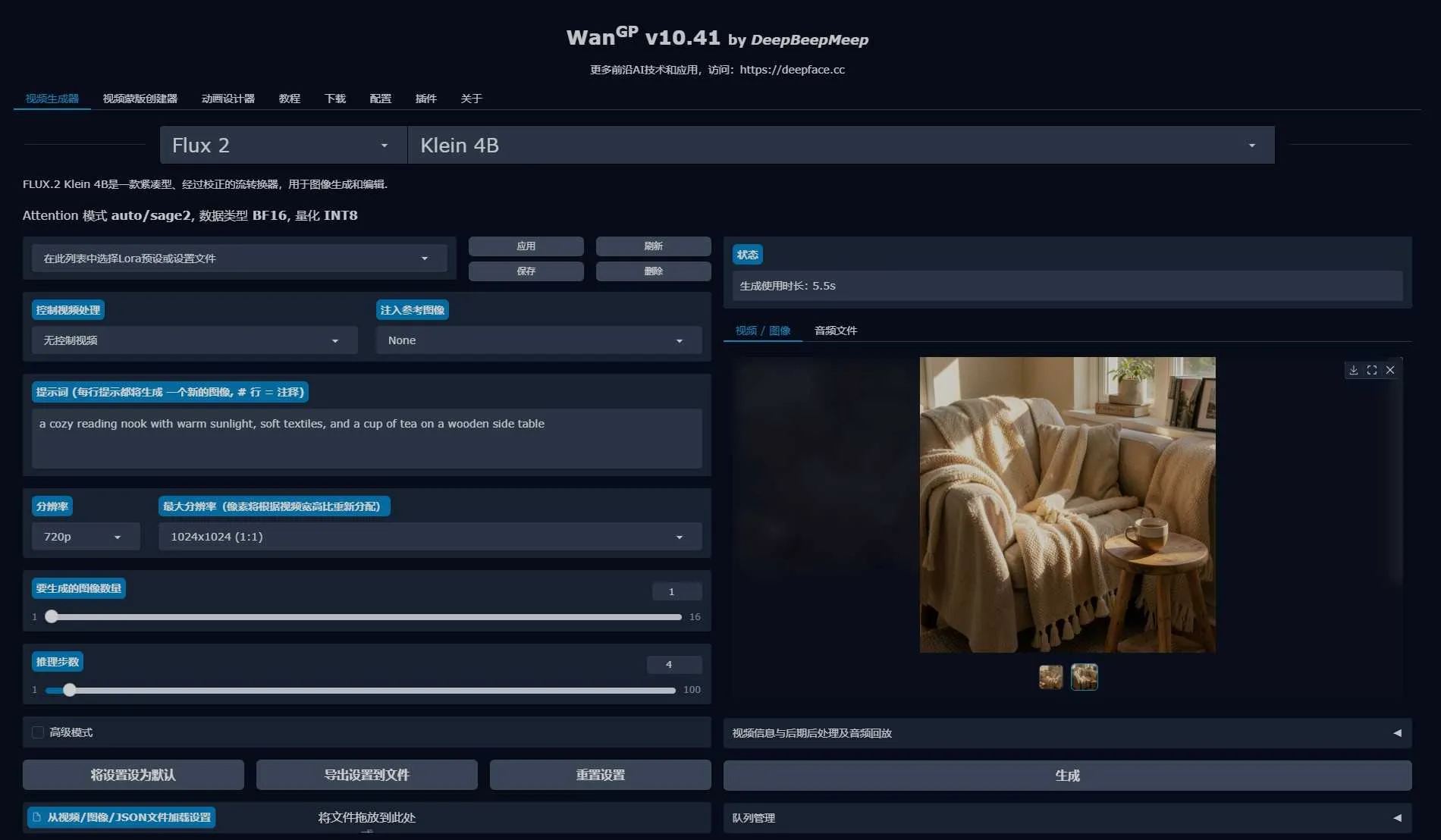Viewport: 1441px width, 840px height.
Task: View generated image in fullscreen
Action: [x=1371, y=370]
